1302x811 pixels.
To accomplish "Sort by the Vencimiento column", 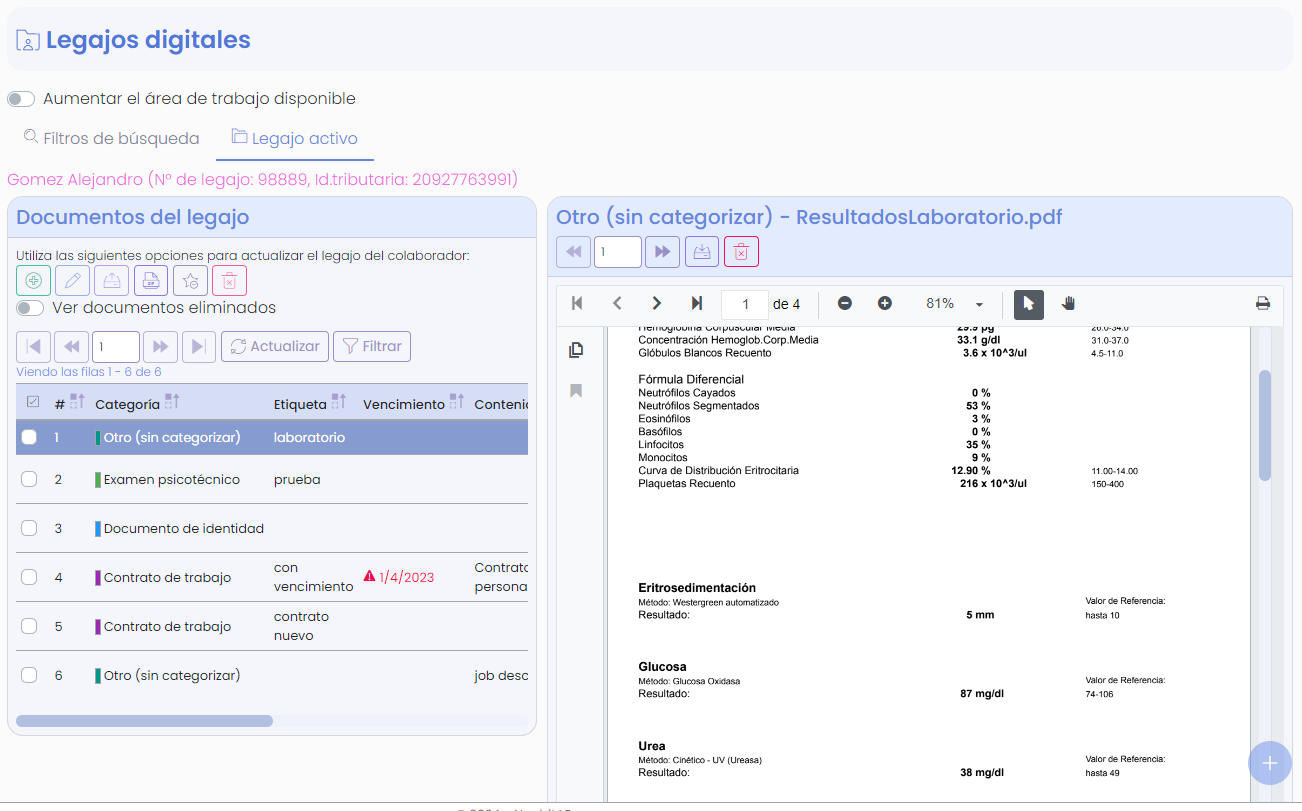I will coord(456,403).
